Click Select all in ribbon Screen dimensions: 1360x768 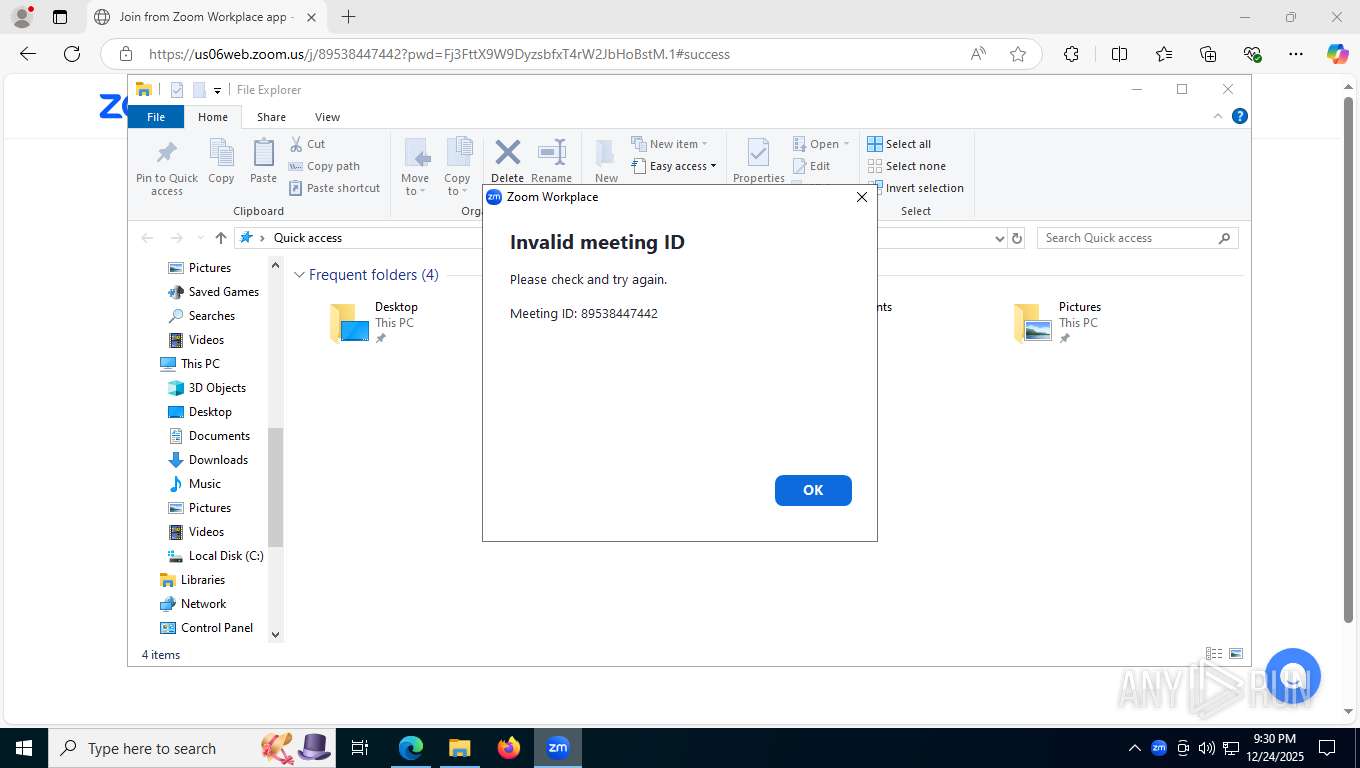click(x=899, y=144)
